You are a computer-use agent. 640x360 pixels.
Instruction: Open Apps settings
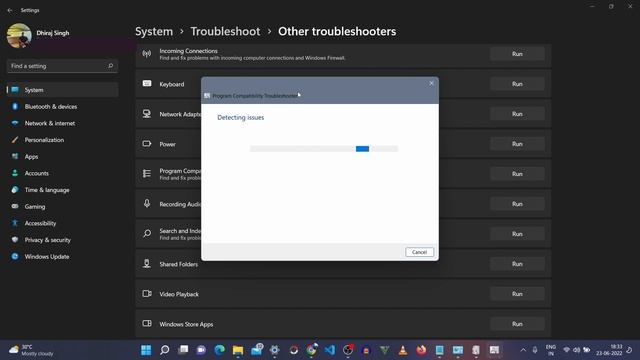pyautogui.click(x=62, y=157)
